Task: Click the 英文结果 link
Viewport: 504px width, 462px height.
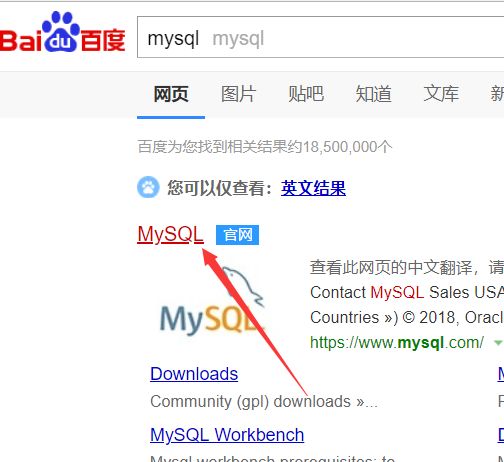Action: [313, 188]
